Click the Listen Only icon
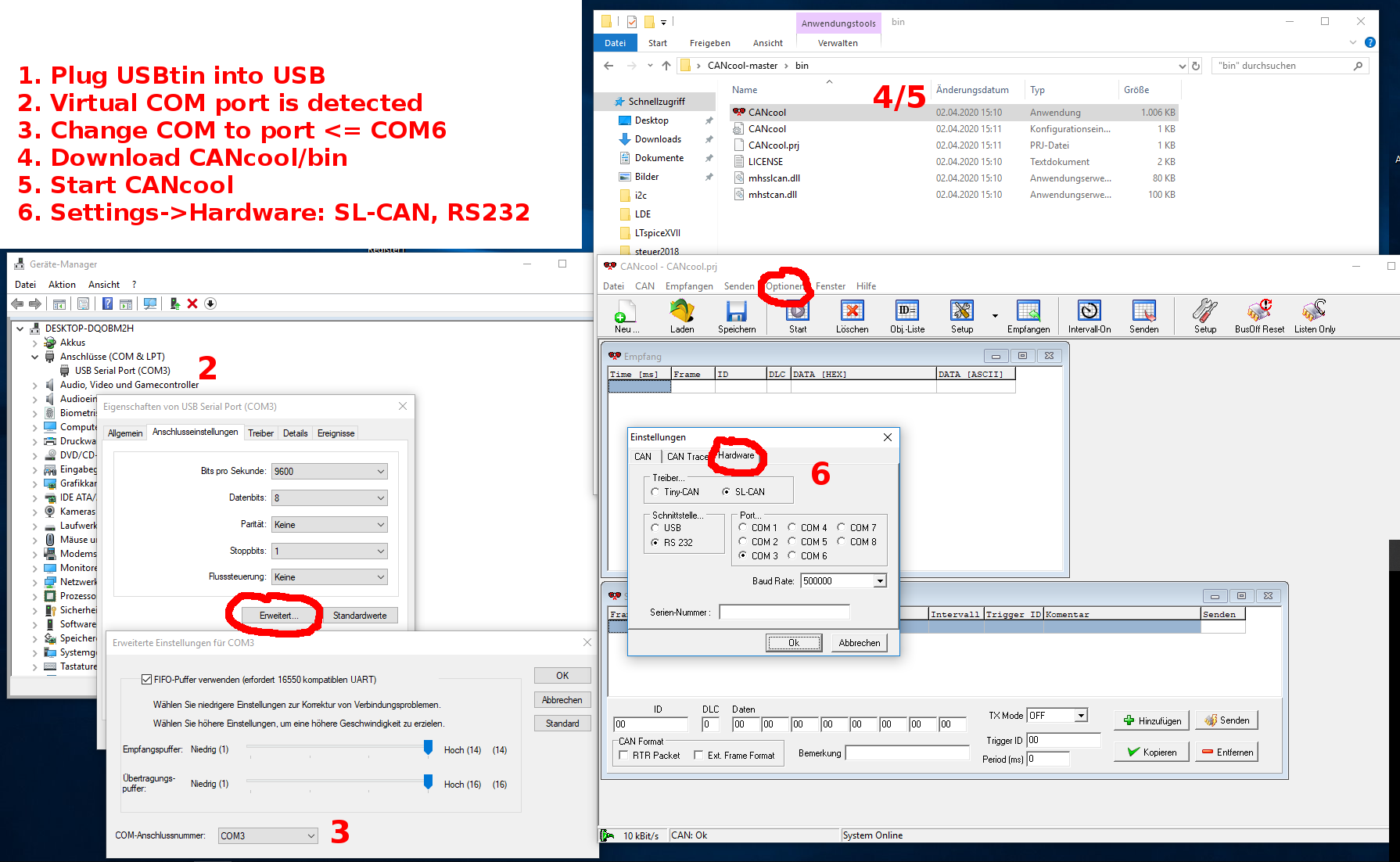The width and height of the screenshot is (1400, 862). point(1315,316)
